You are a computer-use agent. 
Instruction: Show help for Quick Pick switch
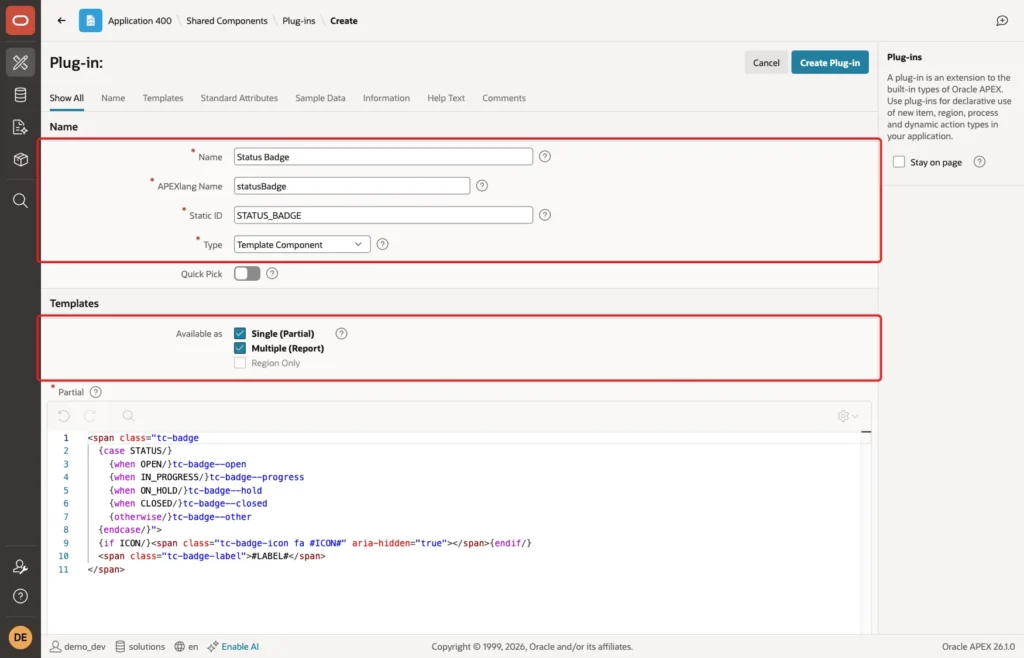[x=272, y=274]
